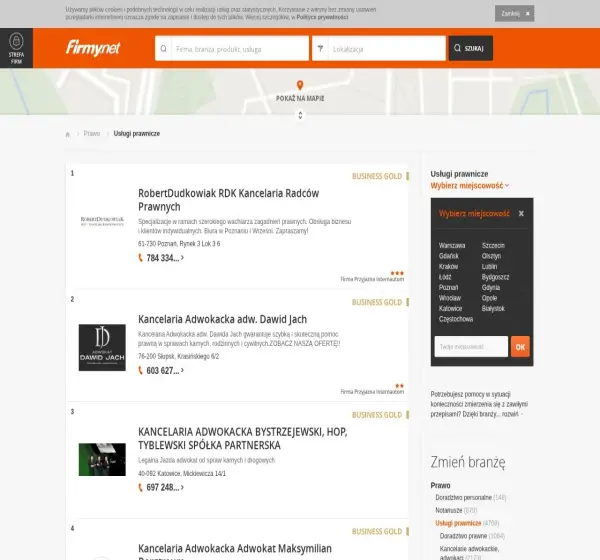Select Kraków in city list
The height and width of the screenshot is (560, 600).
coord(448,266)
